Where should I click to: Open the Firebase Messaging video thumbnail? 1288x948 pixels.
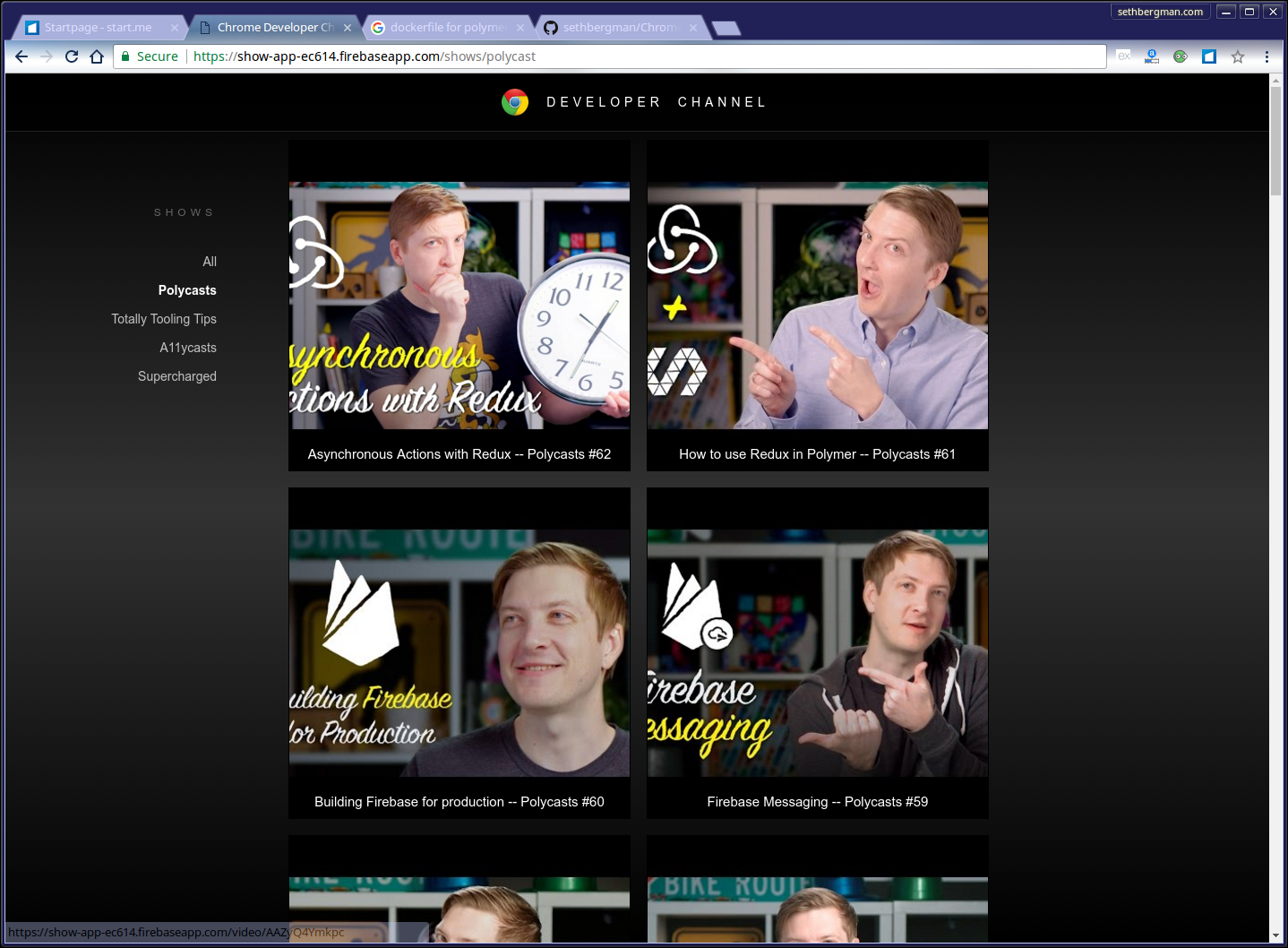818,653
